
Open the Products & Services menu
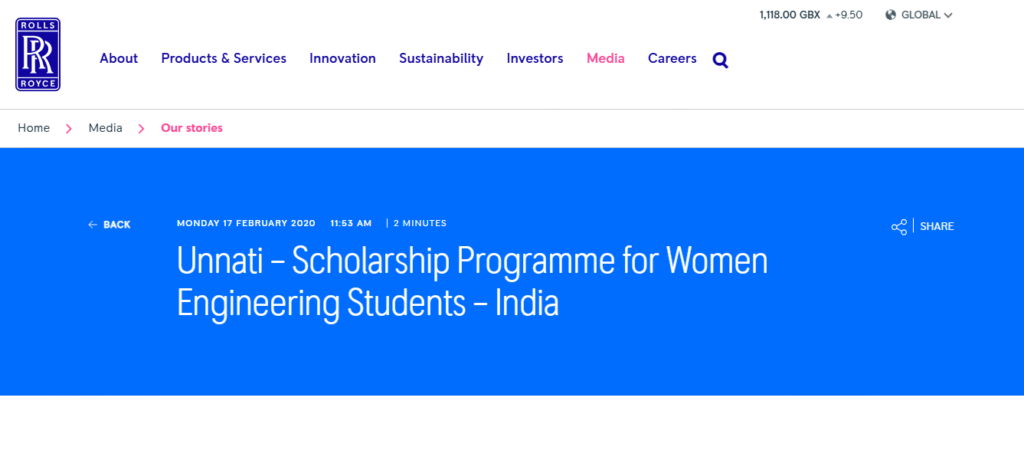click(224, 58)
